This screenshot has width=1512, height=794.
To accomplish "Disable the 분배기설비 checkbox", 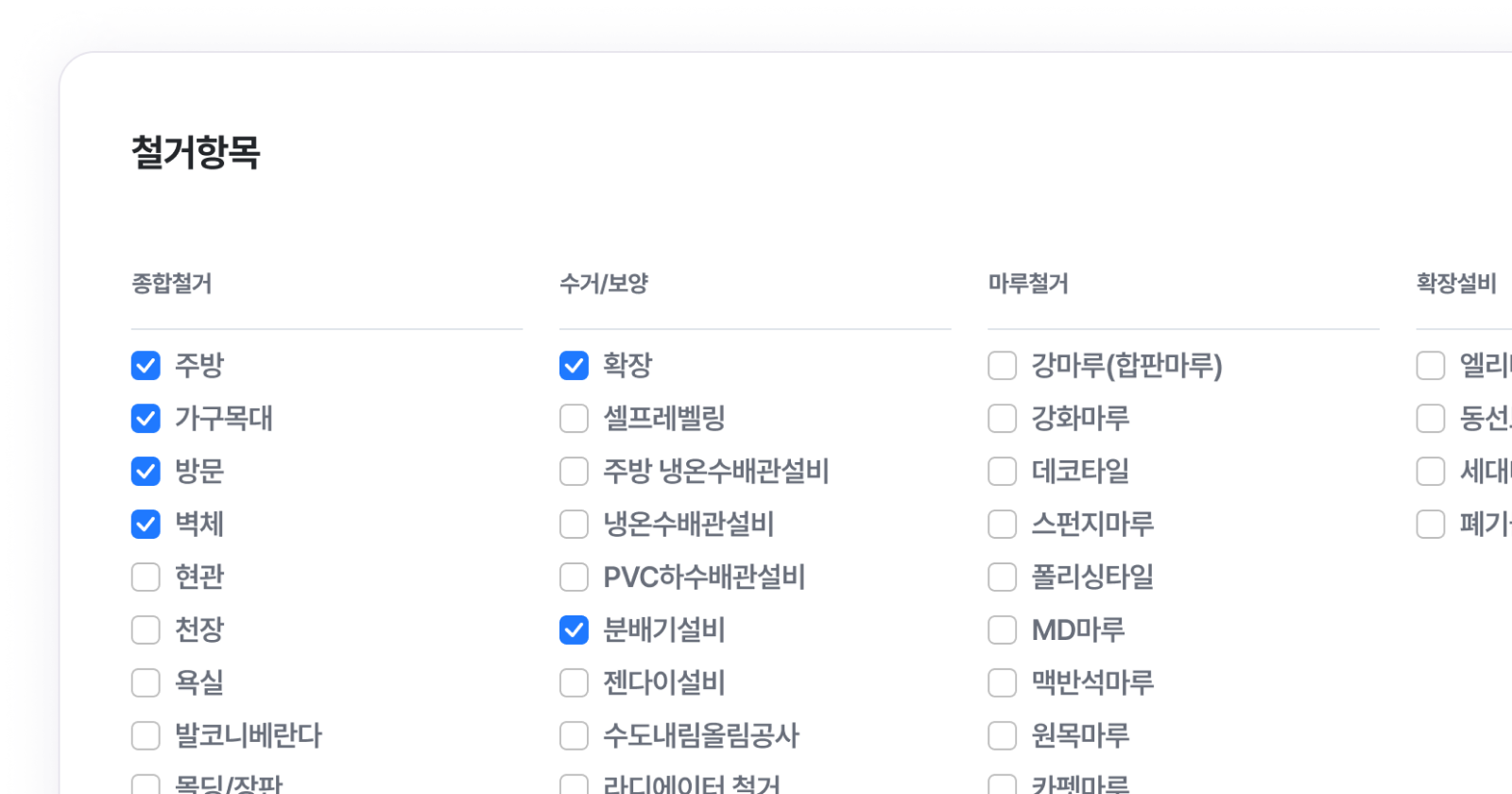I will [574, 630].
